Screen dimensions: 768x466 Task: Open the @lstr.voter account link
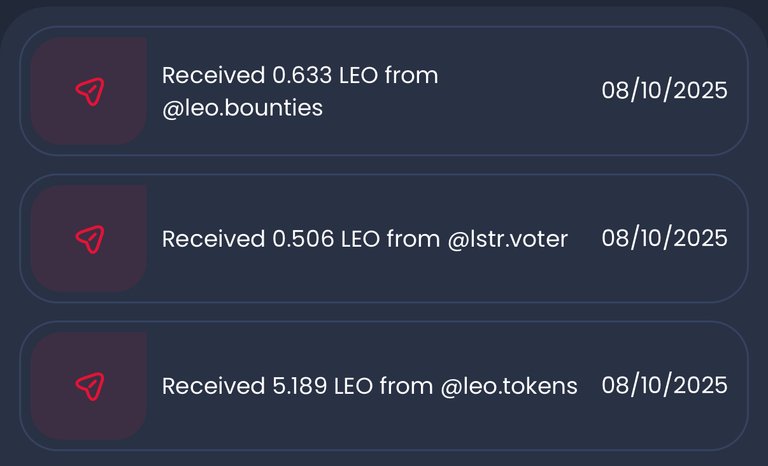[x=507, y=239]
